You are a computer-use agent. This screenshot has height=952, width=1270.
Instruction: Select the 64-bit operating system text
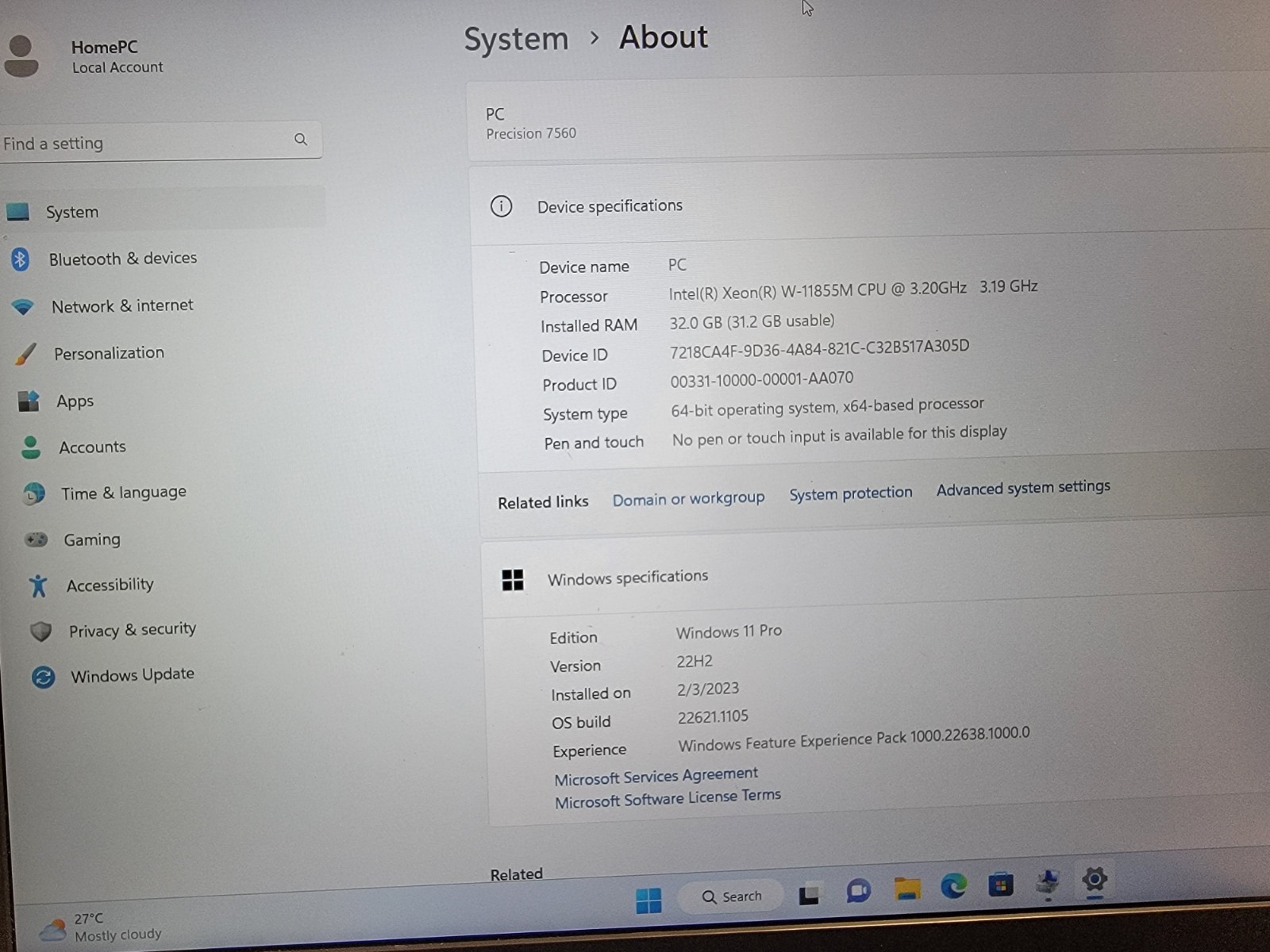tap(827, 407)
